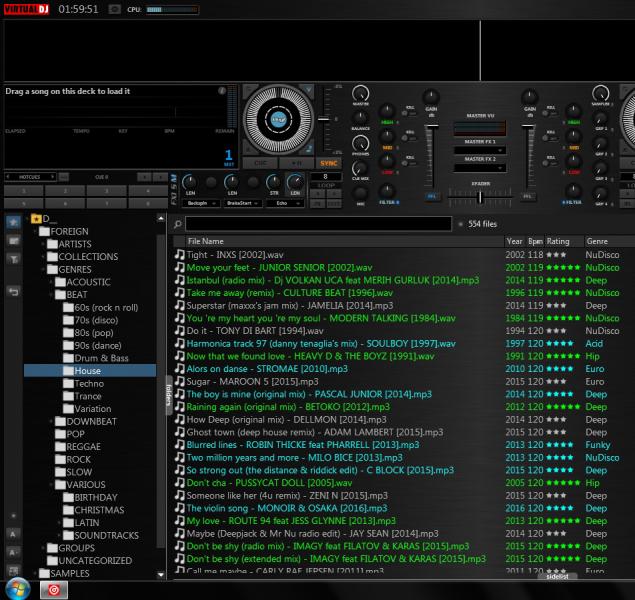Adjust the BeatSpin LEN effect knob

[x=190, y=182]
